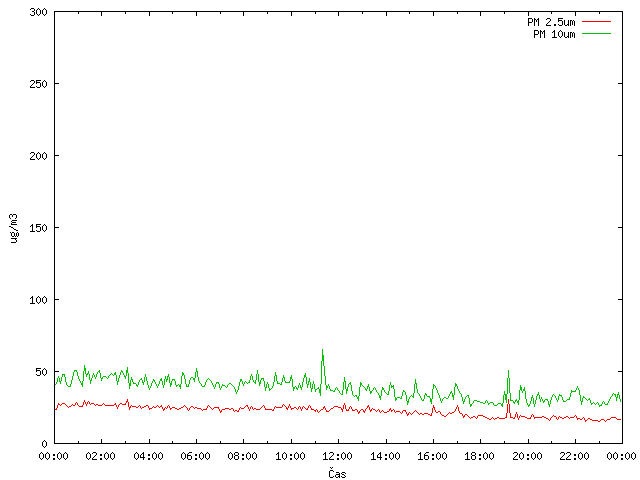Screen dimensions: 640x480
Task: Click the 14:00 time label
Action: click(385, 456)
